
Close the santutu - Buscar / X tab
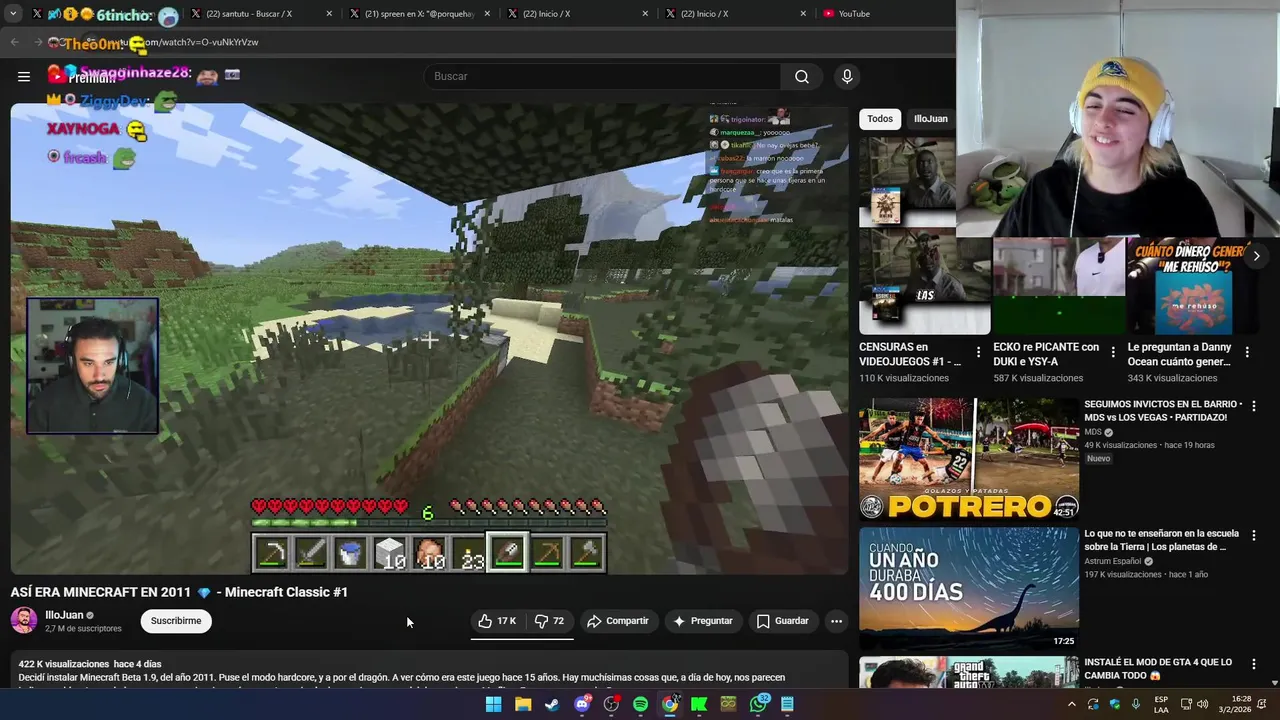329,14
